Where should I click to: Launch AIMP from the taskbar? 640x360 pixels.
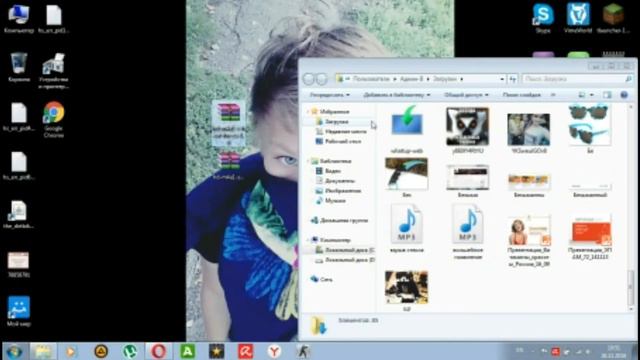[101, 351]
